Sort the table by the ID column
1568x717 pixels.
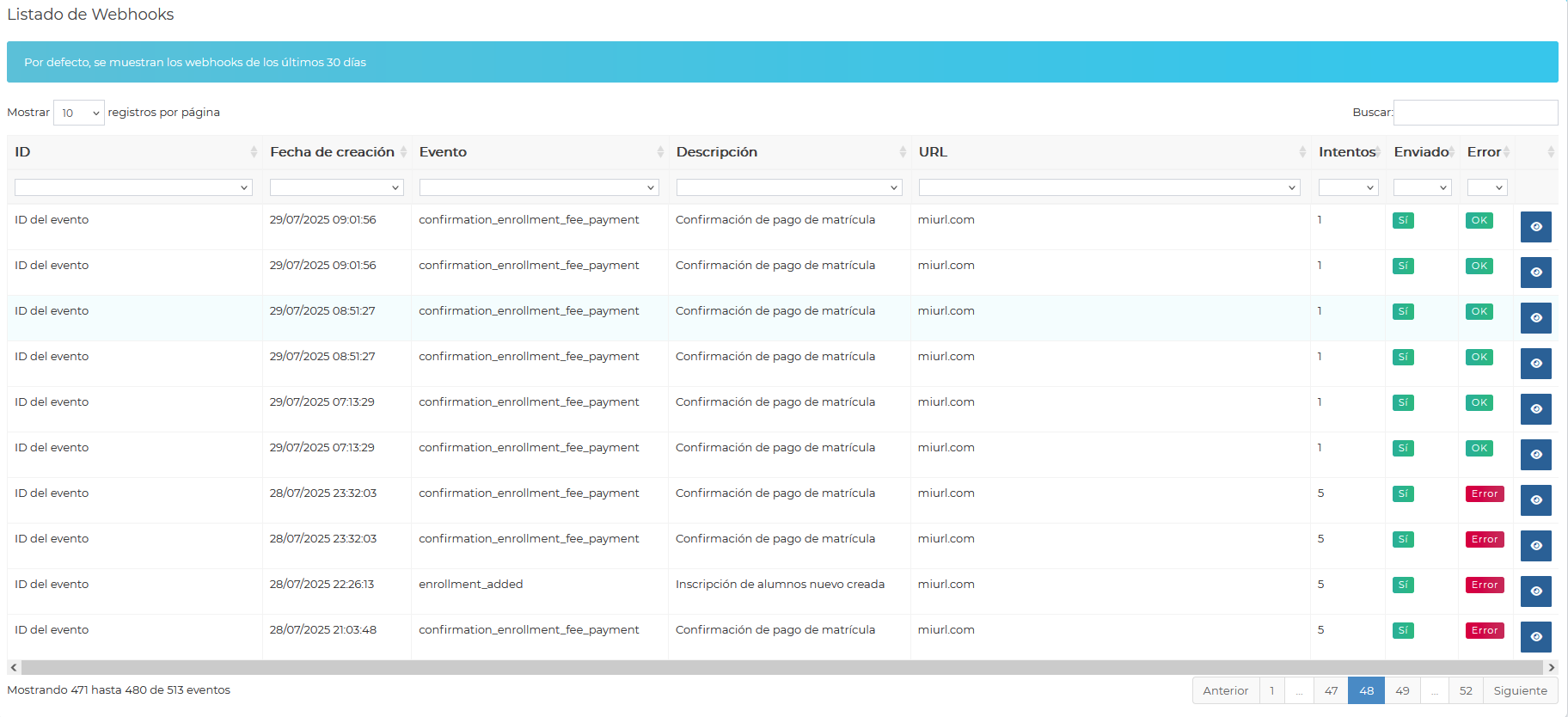tap(134, 152)
